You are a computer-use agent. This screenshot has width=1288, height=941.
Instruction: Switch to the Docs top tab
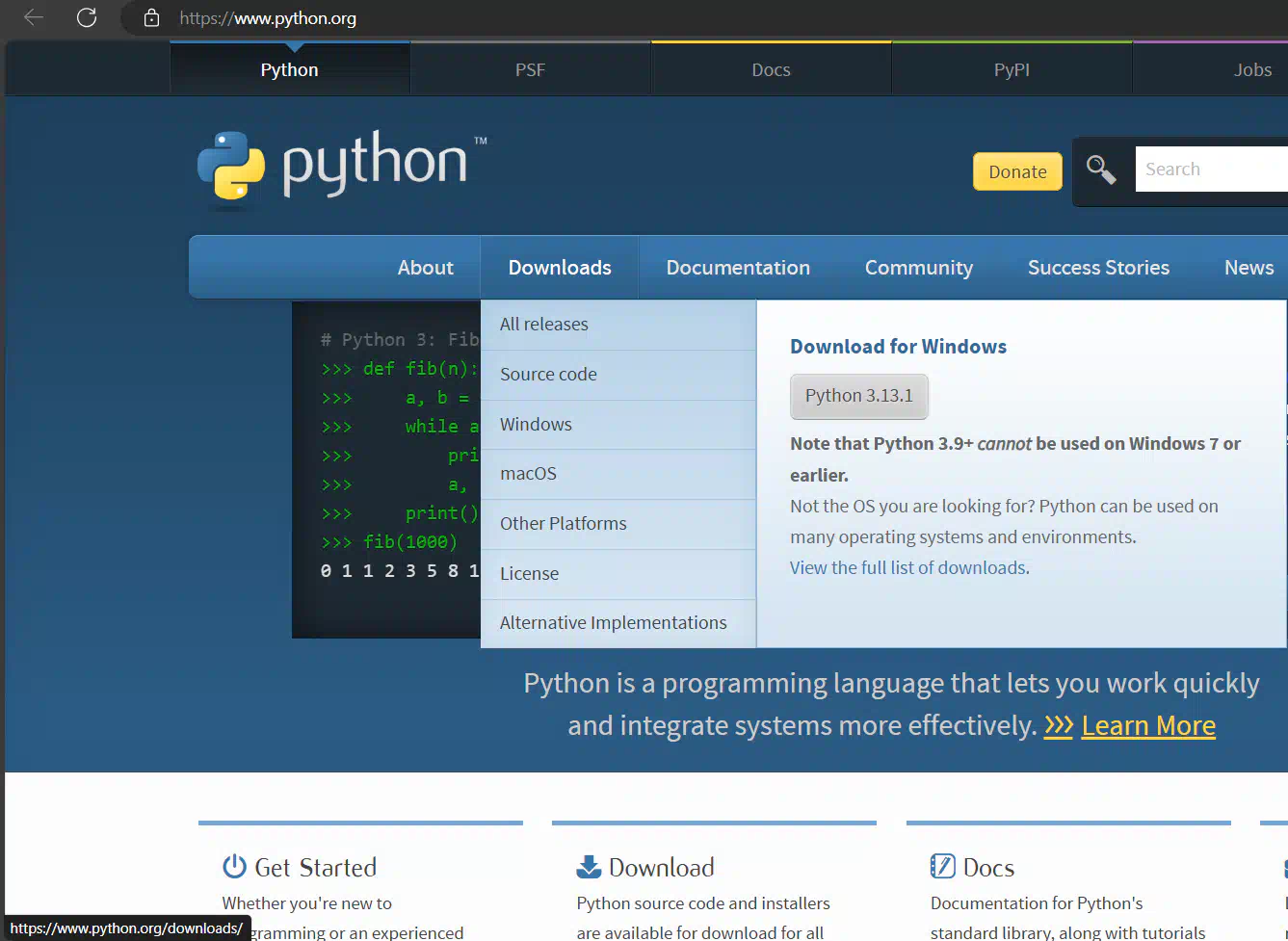point(772,69)
